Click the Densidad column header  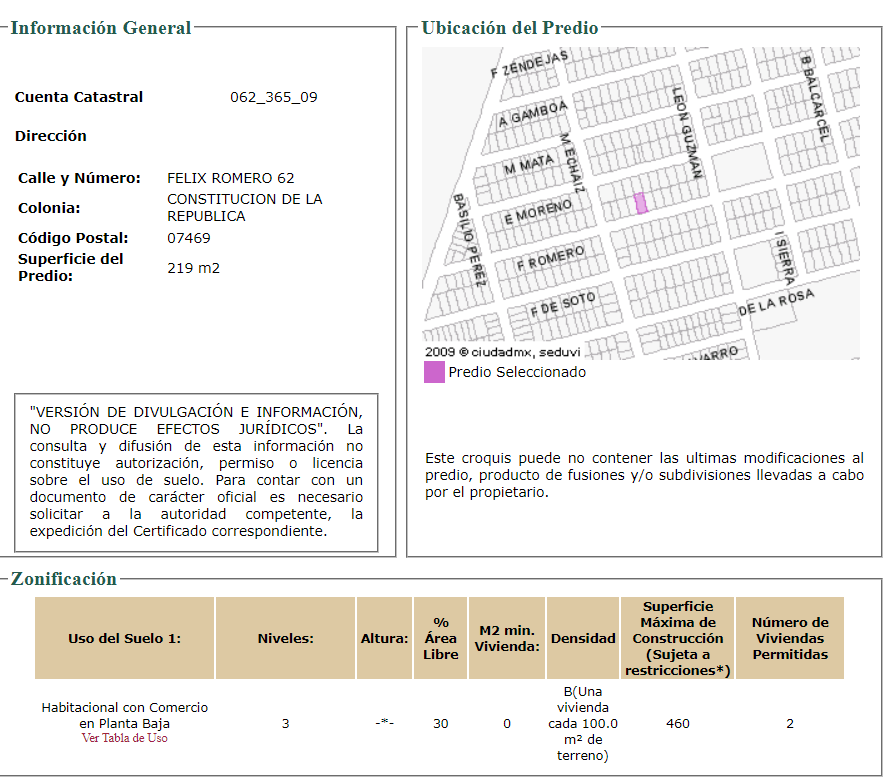coord(583,638)
